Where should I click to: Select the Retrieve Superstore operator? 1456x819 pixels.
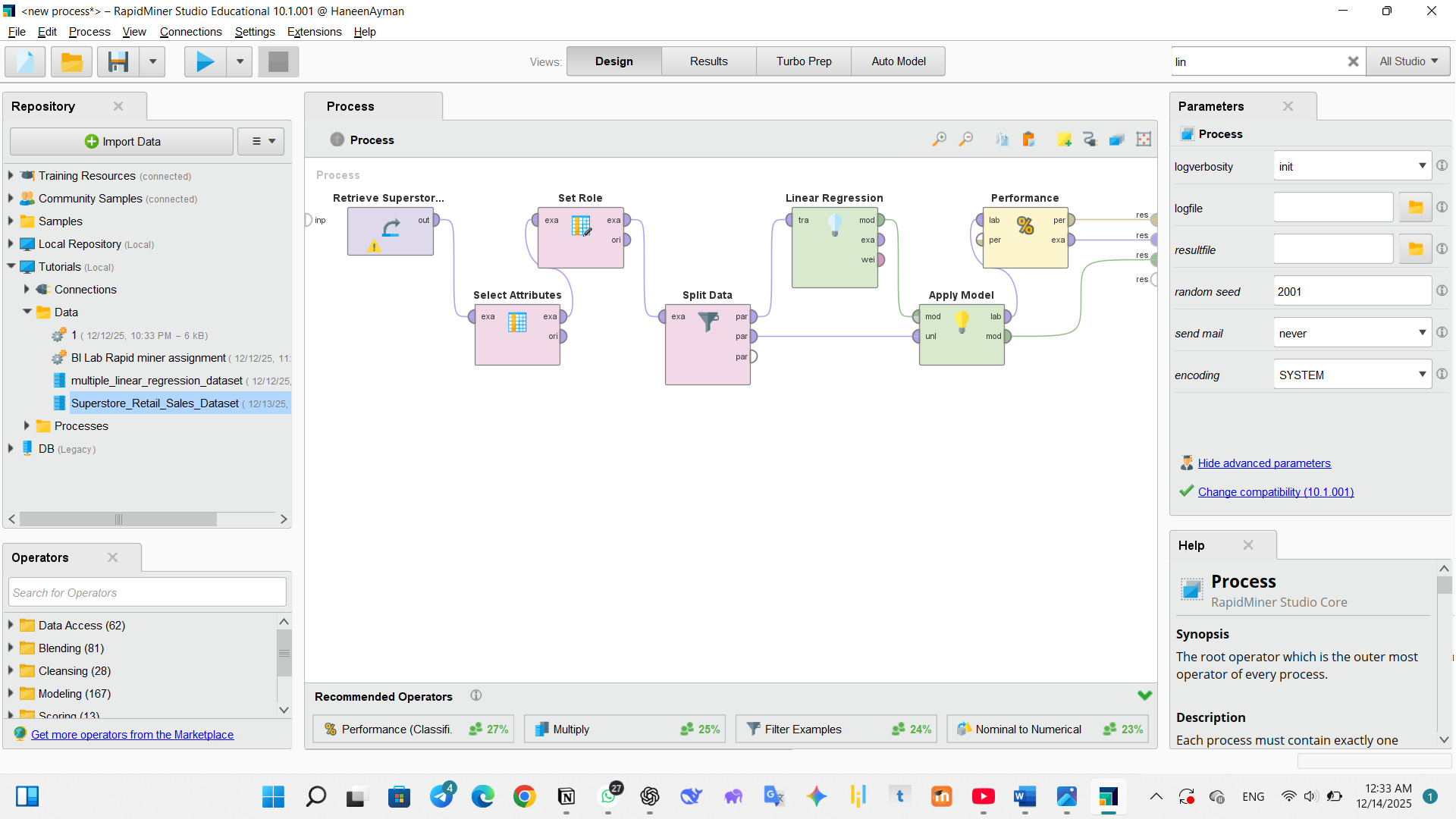point(391,231)
